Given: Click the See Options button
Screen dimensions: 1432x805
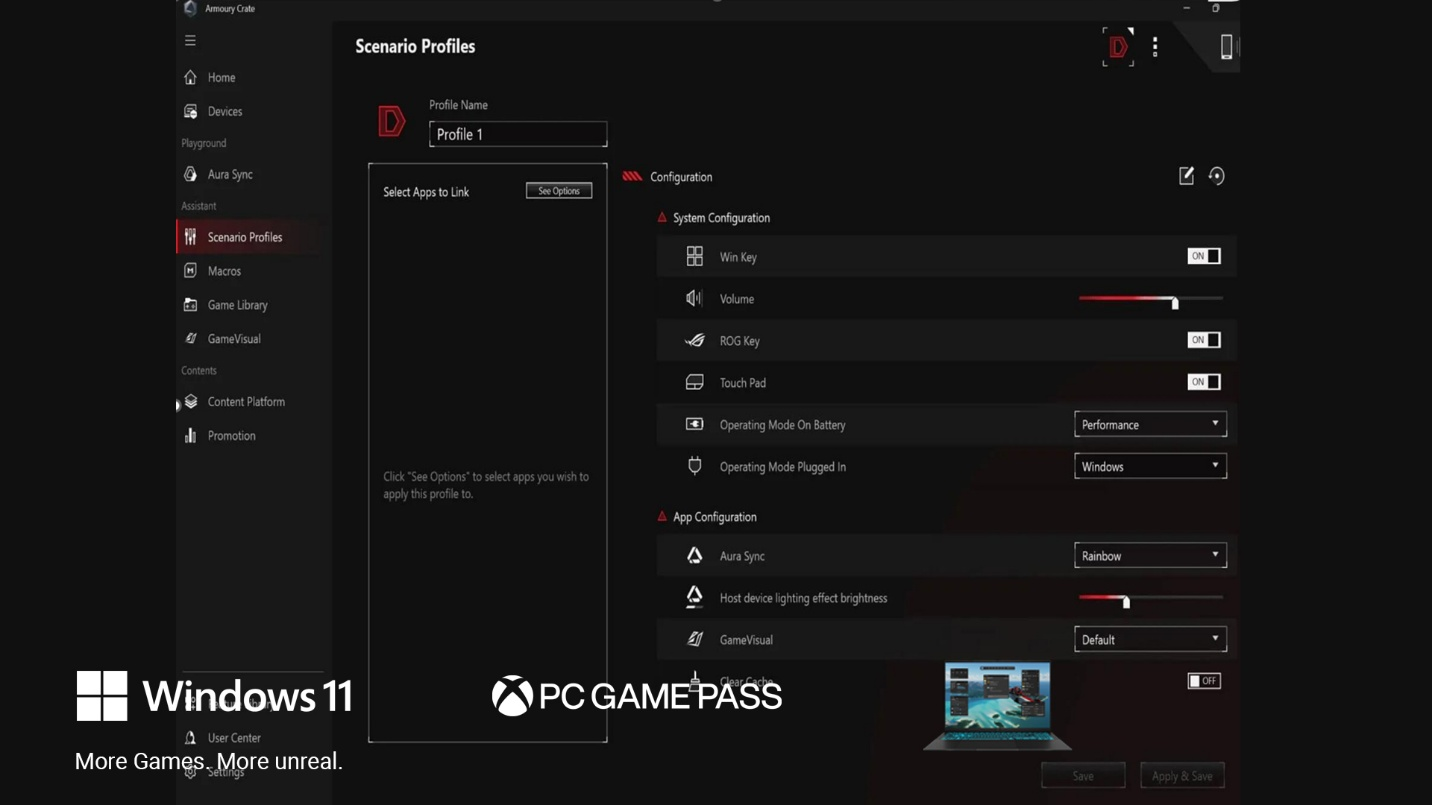Looking at the screenshot, I should (559, 191).
